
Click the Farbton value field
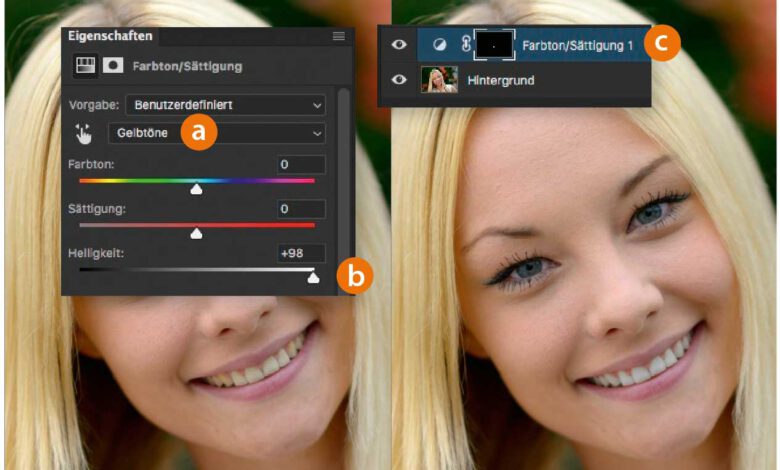[x=301, y=165]
